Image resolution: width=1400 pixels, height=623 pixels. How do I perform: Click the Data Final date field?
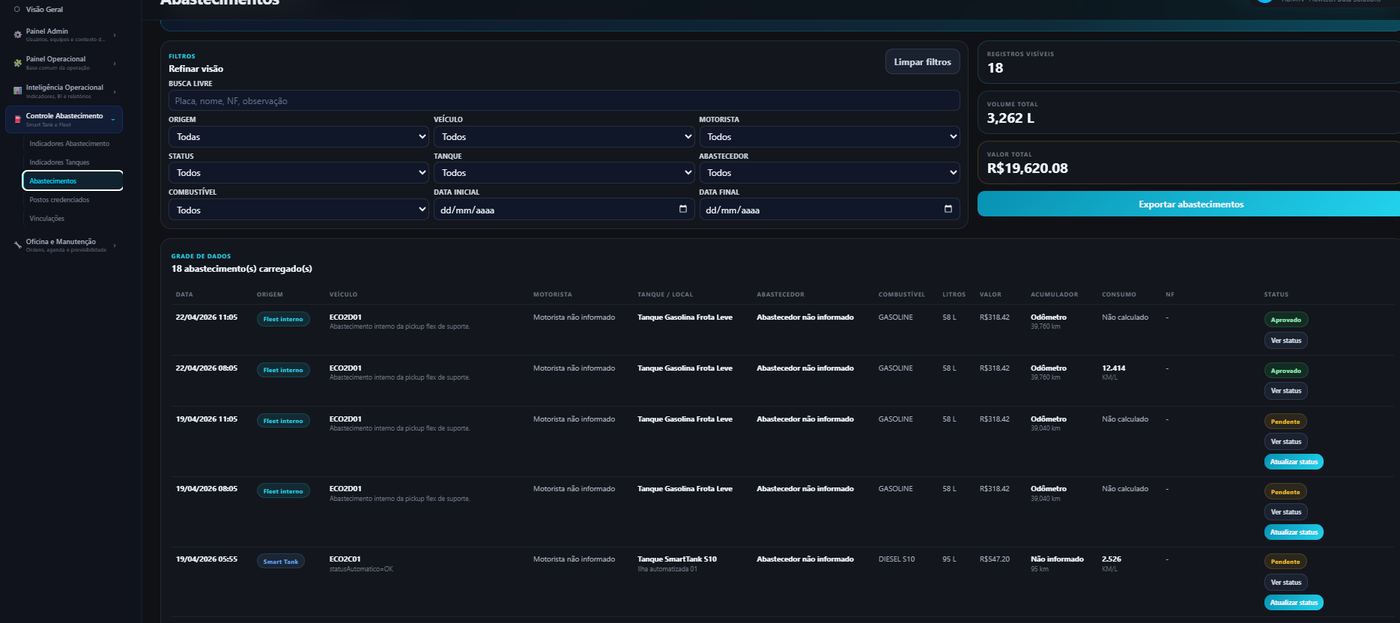(x=829, y=209)
